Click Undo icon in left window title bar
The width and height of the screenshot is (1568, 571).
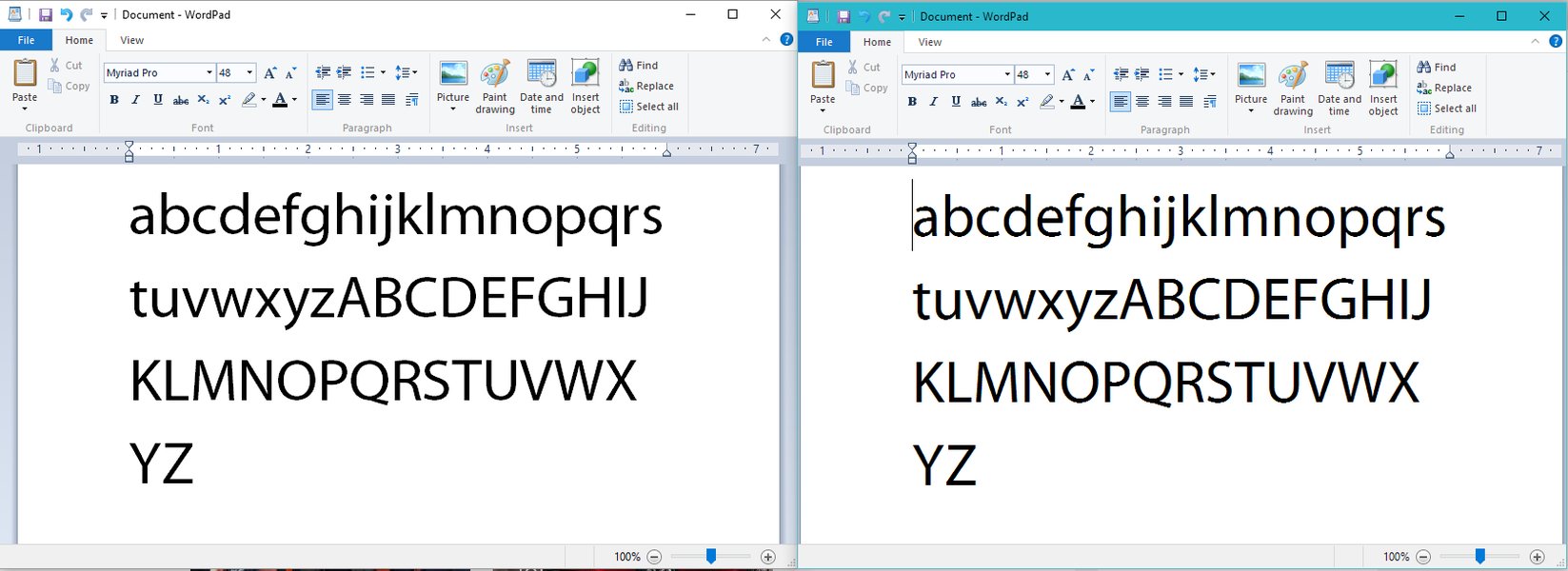66,15
